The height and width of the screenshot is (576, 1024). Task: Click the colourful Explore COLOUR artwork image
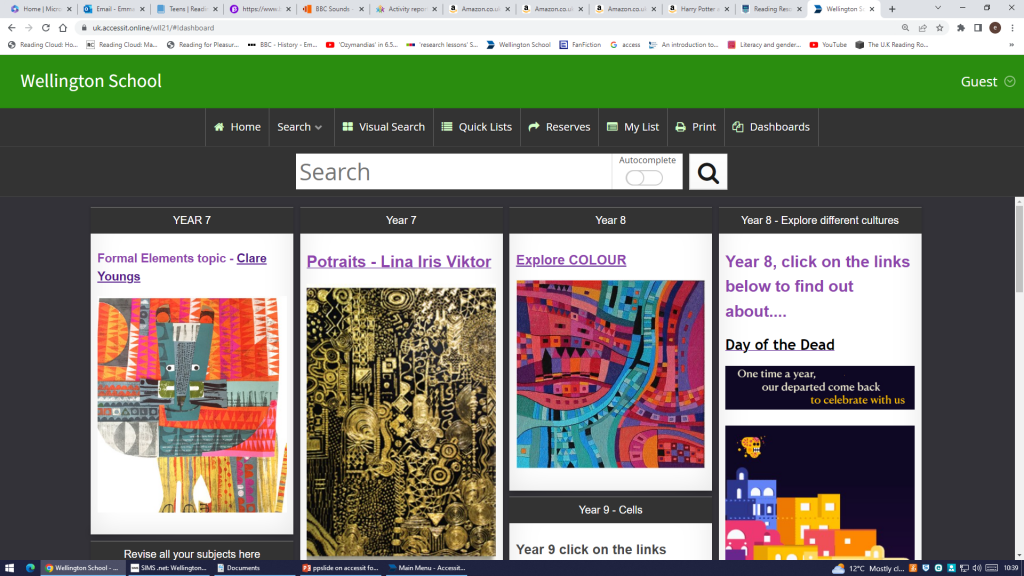(610, 374)
